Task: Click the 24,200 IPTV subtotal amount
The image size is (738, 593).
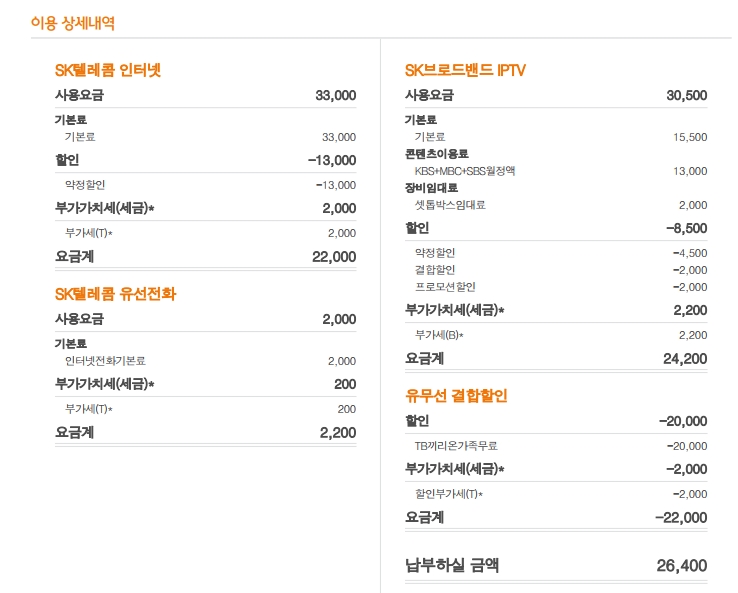Action: [684, 358]
